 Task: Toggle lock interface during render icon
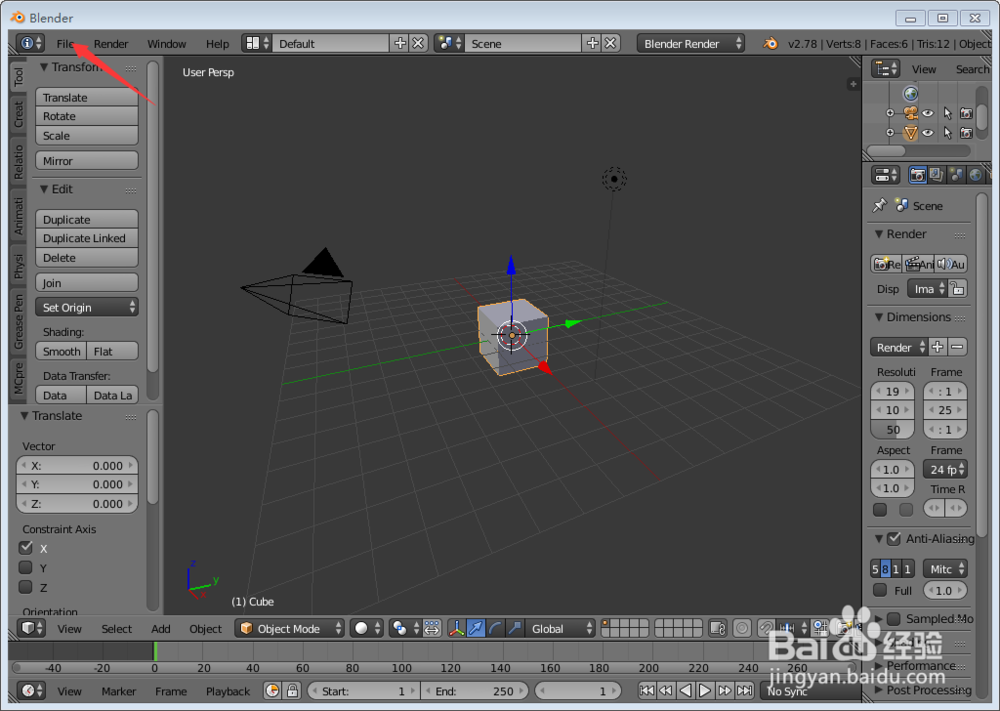pyautogui.click(x=957, y=289)
